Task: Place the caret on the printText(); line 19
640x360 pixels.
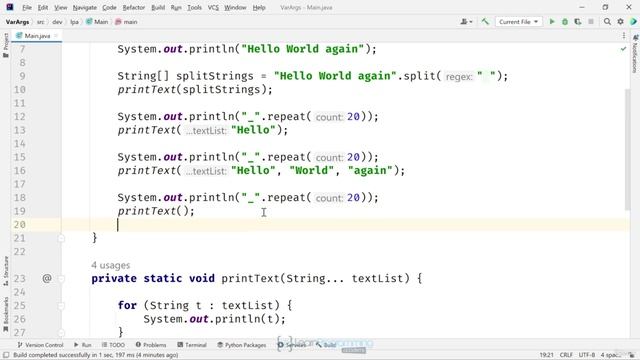Action: (156, 211)
